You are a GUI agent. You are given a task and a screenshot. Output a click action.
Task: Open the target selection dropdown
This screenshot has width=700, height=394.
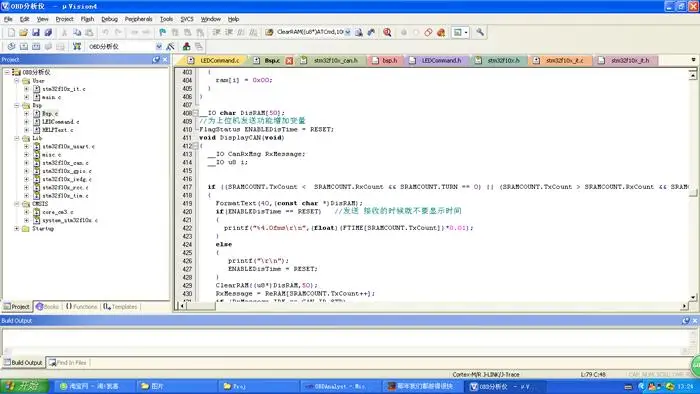pos(159,46)
